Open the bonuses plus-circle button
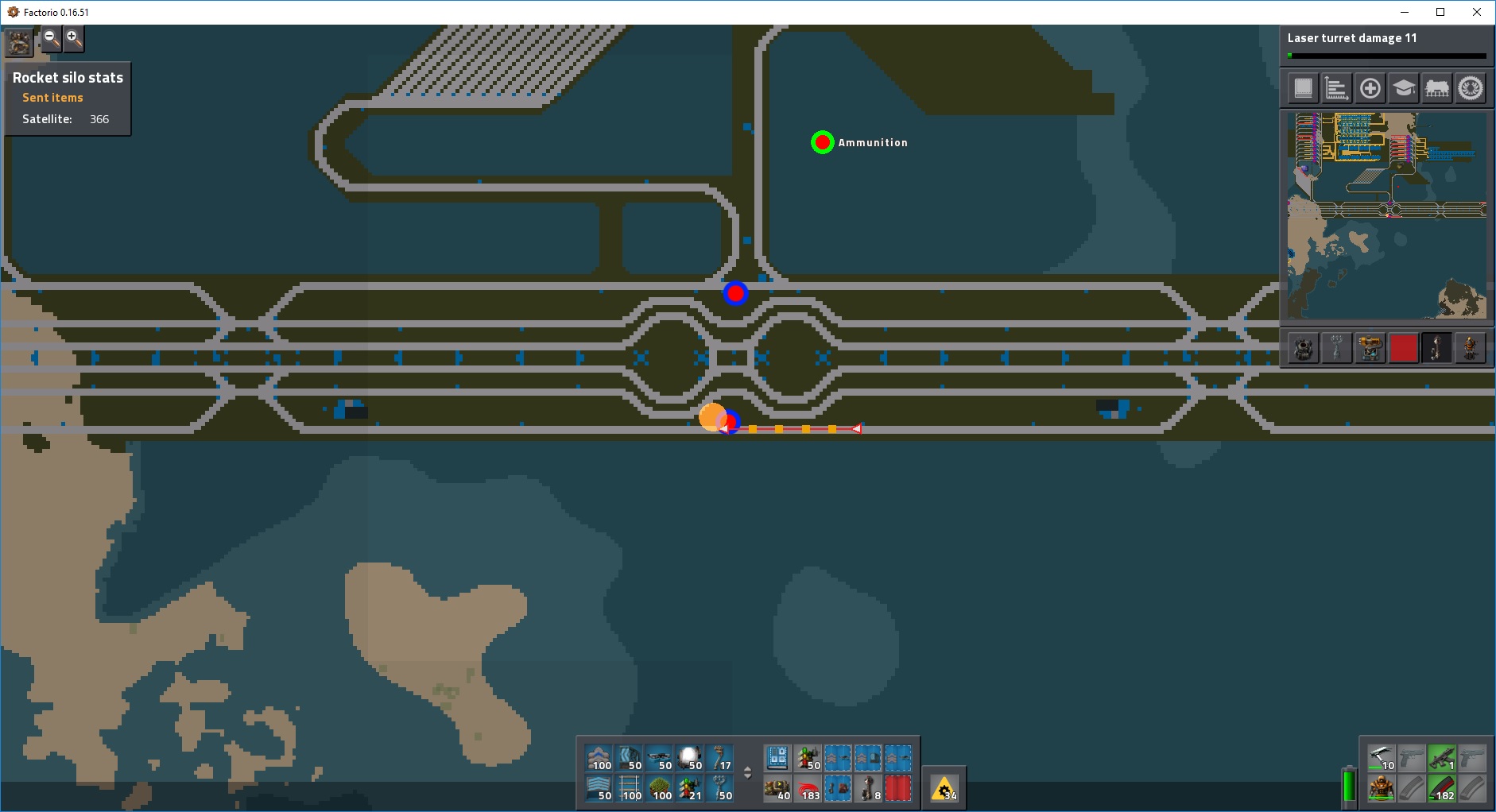Screen dimensions: 1496x812 [x=1370, y=88]
